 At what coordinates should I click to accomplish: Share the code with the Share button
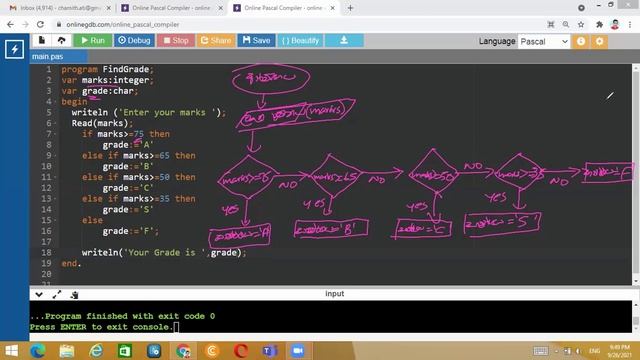[216, 40]
